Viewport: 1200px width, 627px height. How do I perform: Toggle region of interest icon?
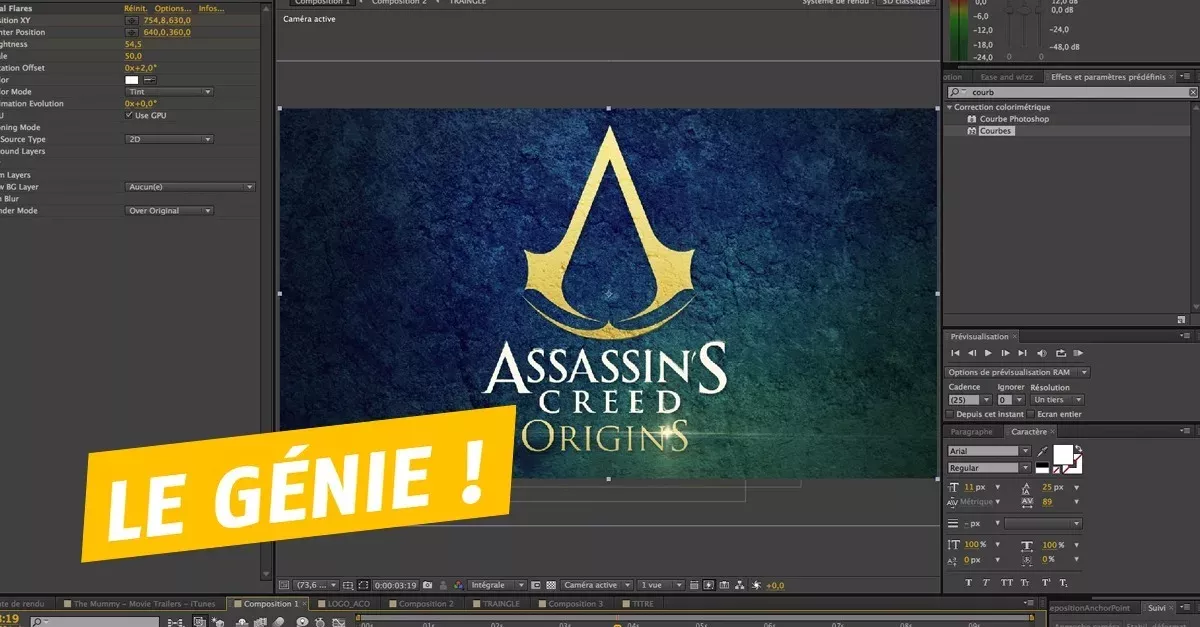(535, 585)
